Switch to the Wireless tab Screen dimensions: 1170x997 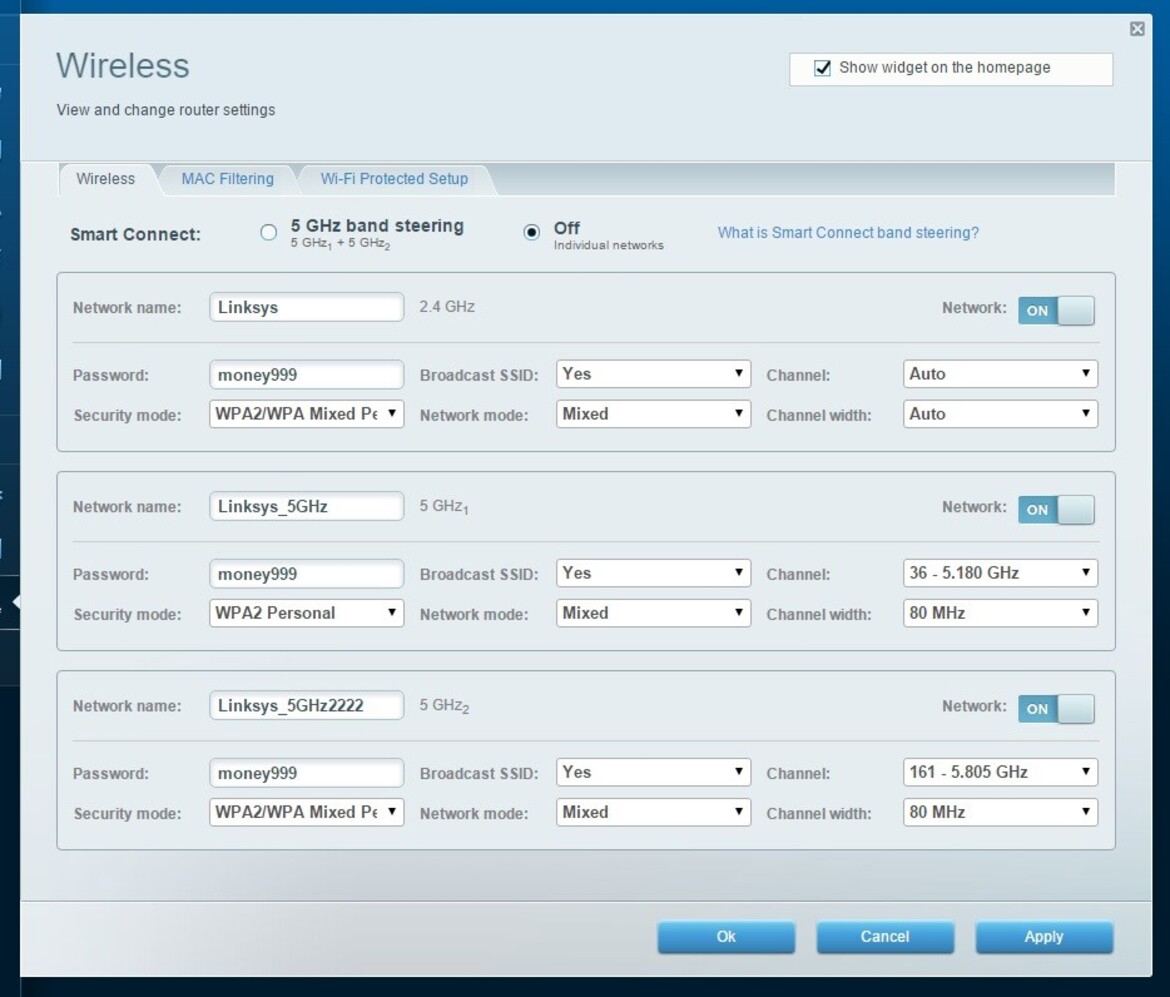click(x=106, y=179)
